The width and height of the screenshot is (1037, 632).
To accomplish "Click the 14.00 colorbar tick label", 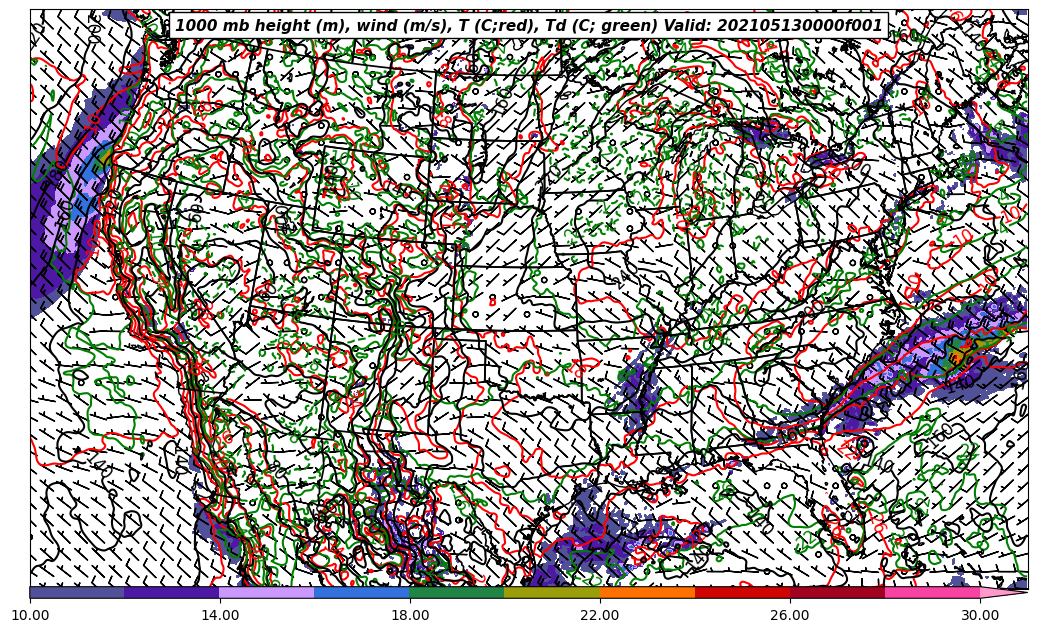I will click(220, 615).
